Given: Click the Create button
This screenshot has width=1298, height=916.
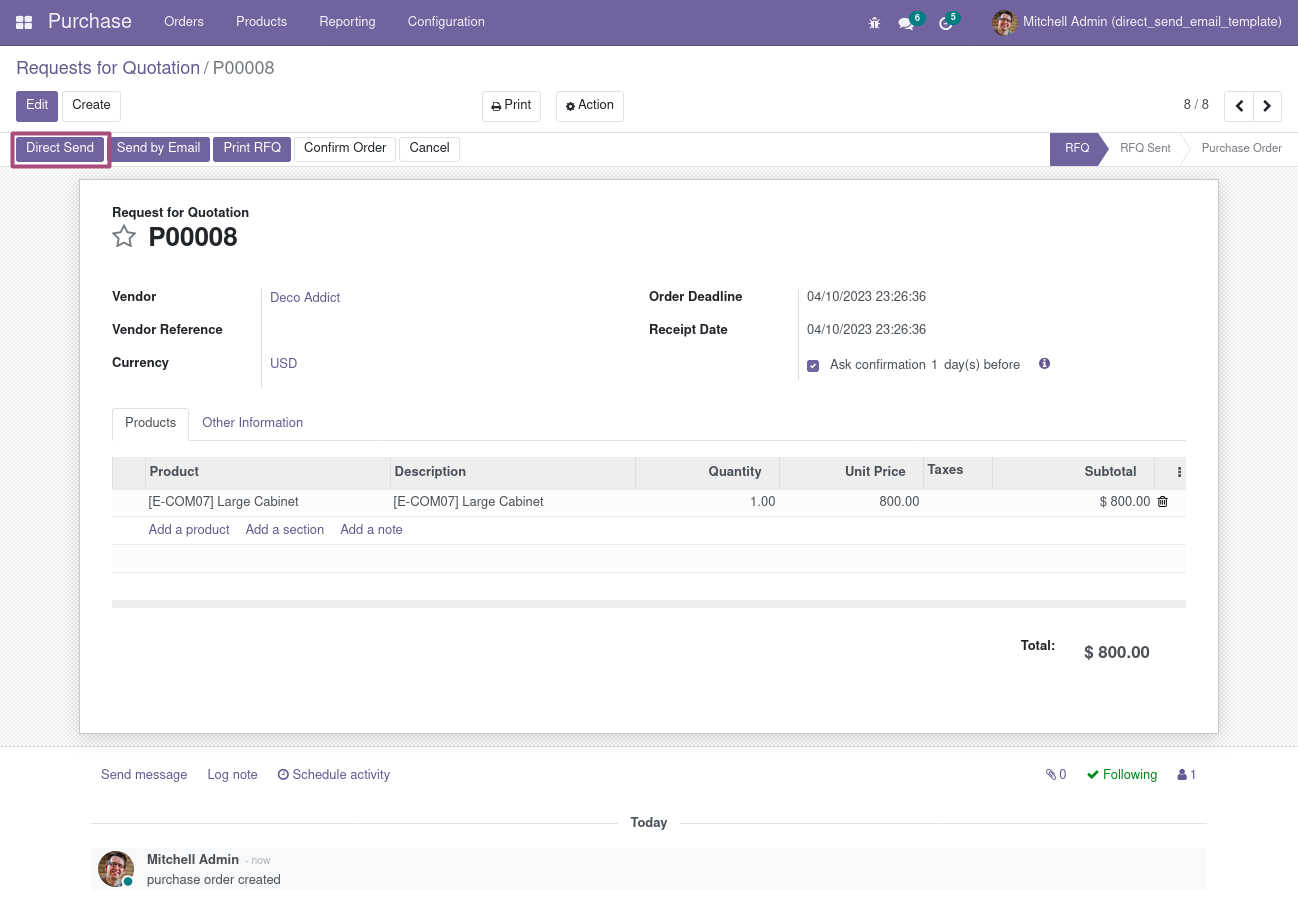Looking at the screenshot, I should tap(91, 106).
